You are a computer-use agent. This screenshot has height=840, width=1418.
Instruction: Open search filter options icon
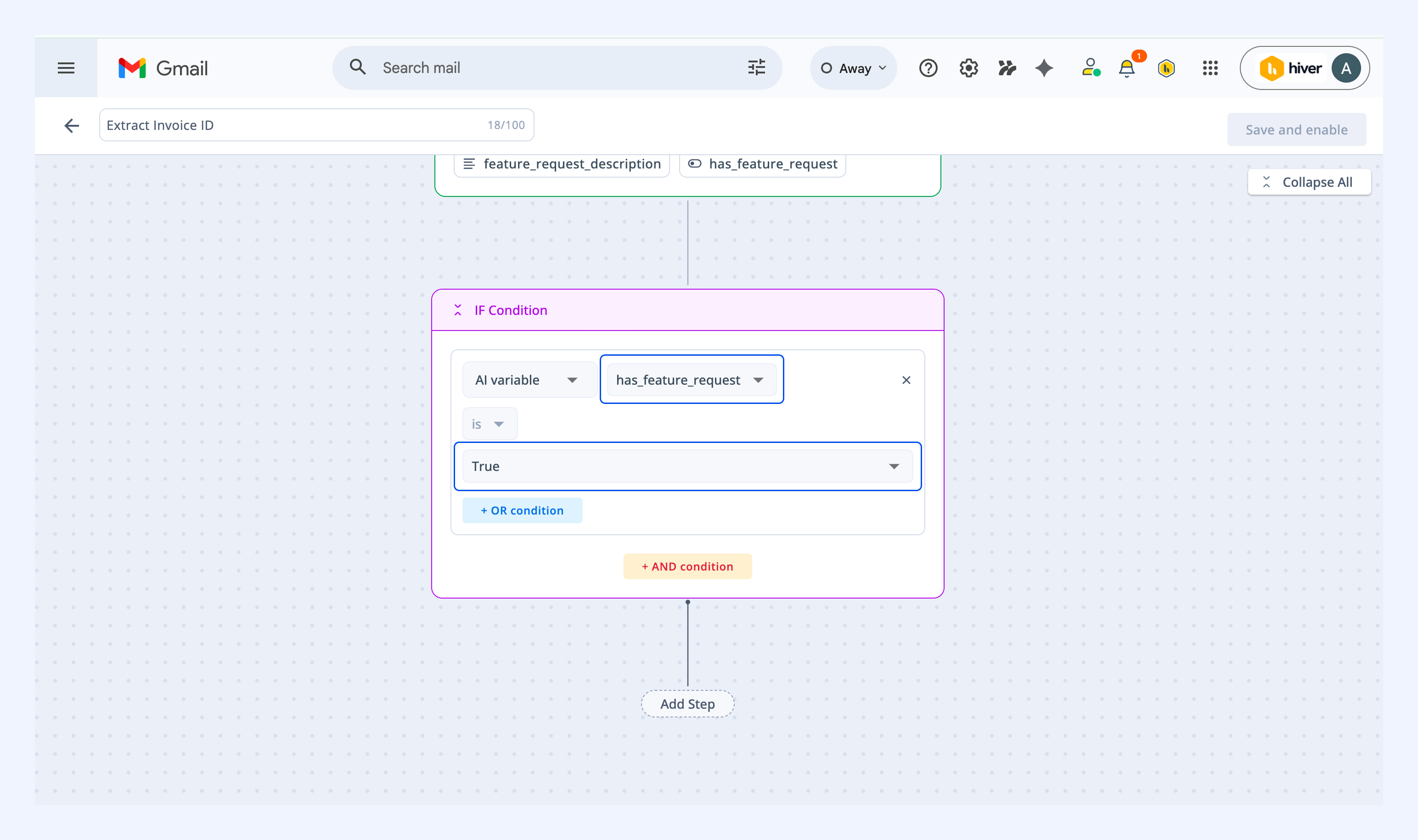click(756, 67)
